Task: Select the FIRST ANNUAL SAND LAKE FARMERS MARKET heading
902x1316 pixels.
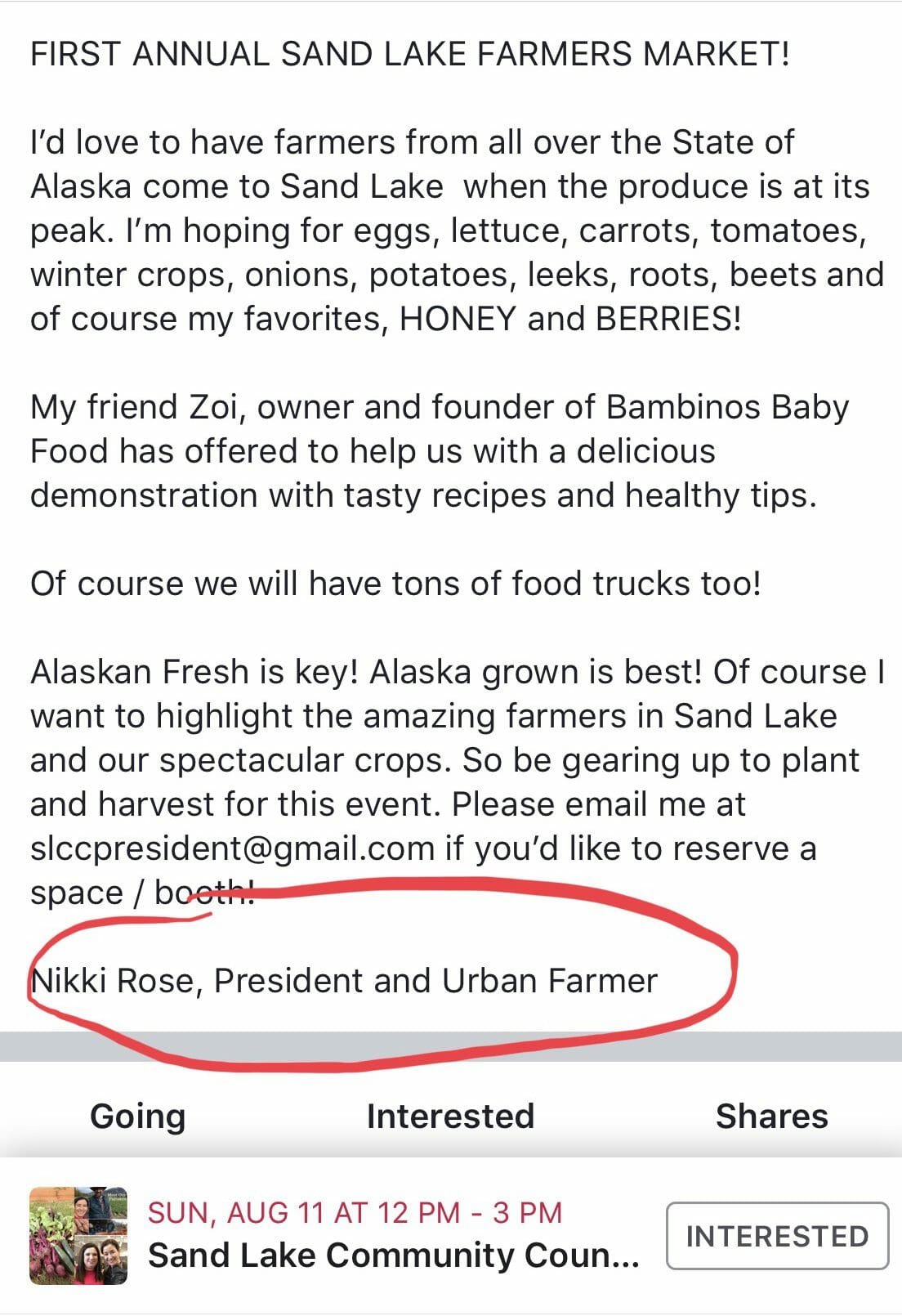Action: click(x=410, y=54)
